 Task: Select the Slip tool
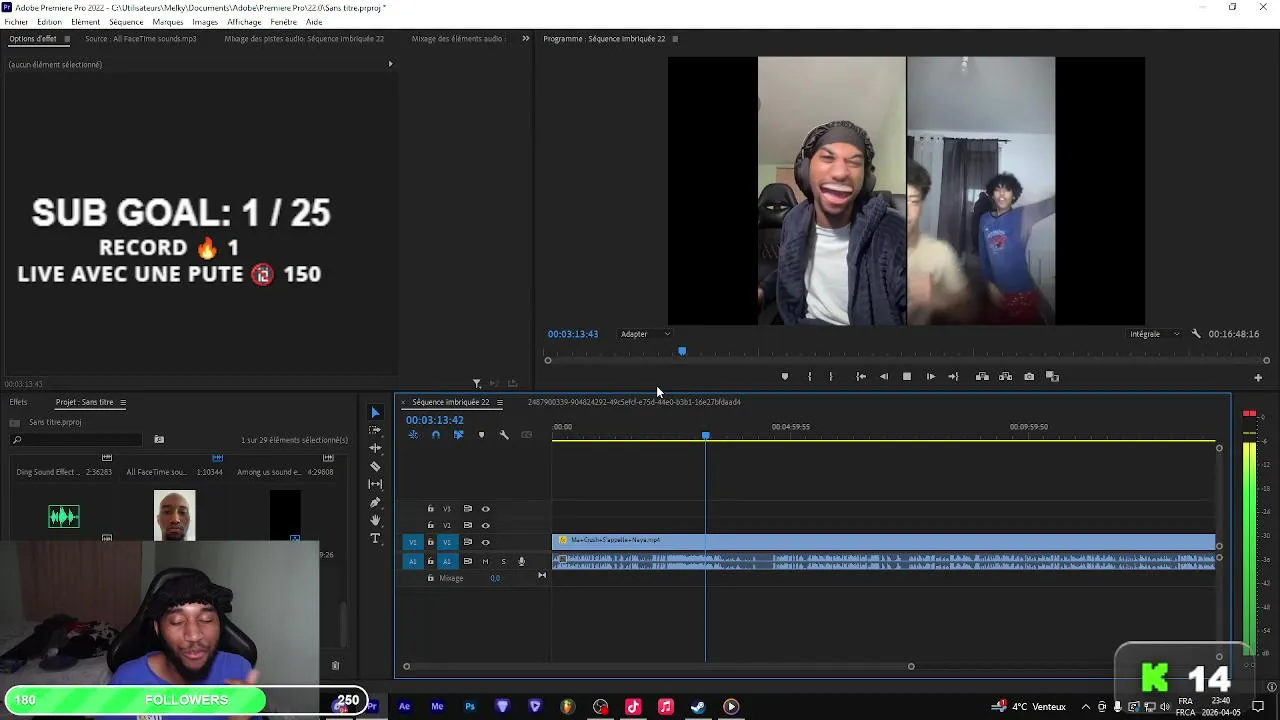(375, 484)
